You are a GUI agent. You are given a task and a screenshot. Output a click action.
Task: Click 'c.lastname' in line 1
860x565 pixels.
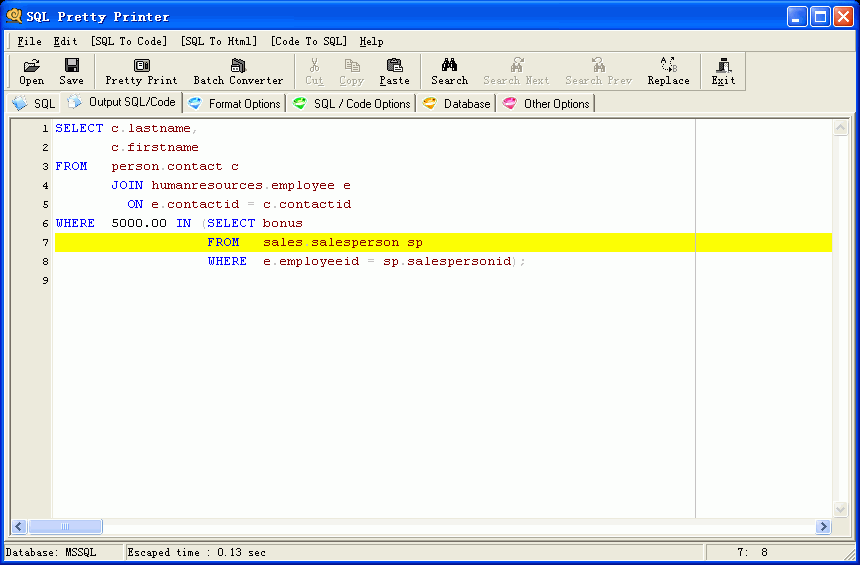coord(151,128)
